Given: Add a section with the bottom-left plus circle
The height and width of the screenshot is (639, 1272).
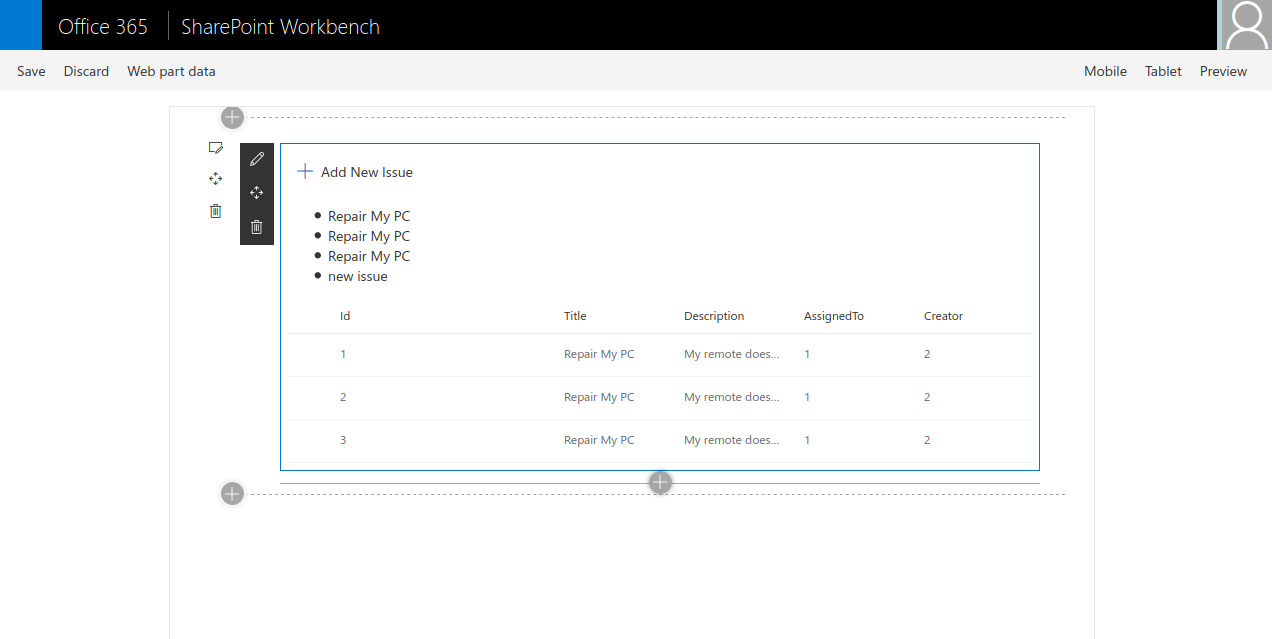Looking at the screenshot, I should coord(232,493).
